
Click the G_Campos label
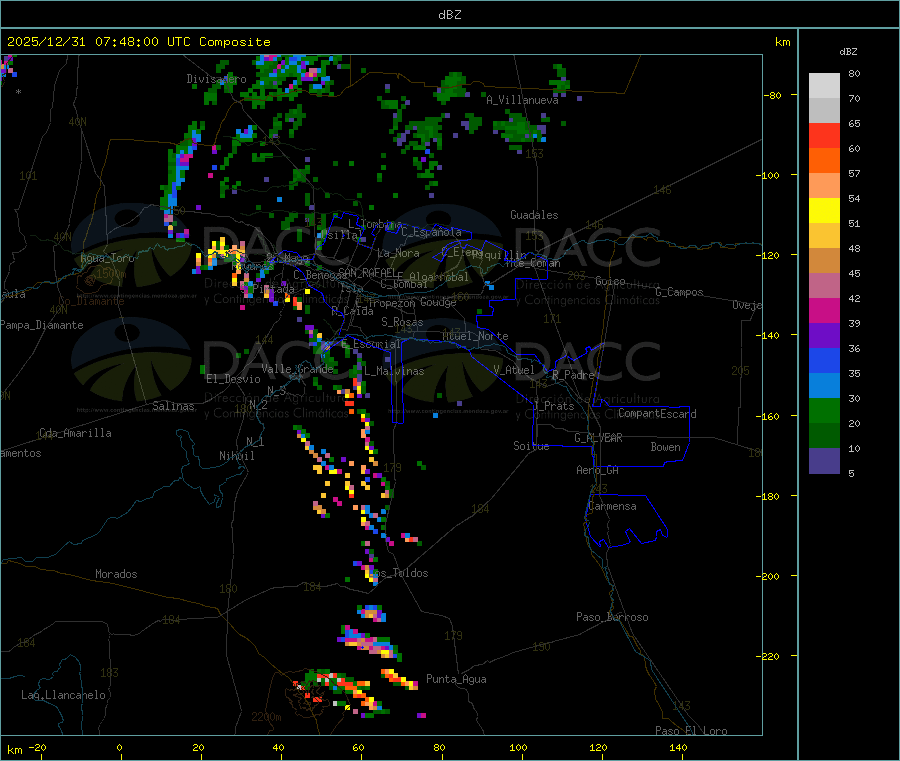(679, 292)
